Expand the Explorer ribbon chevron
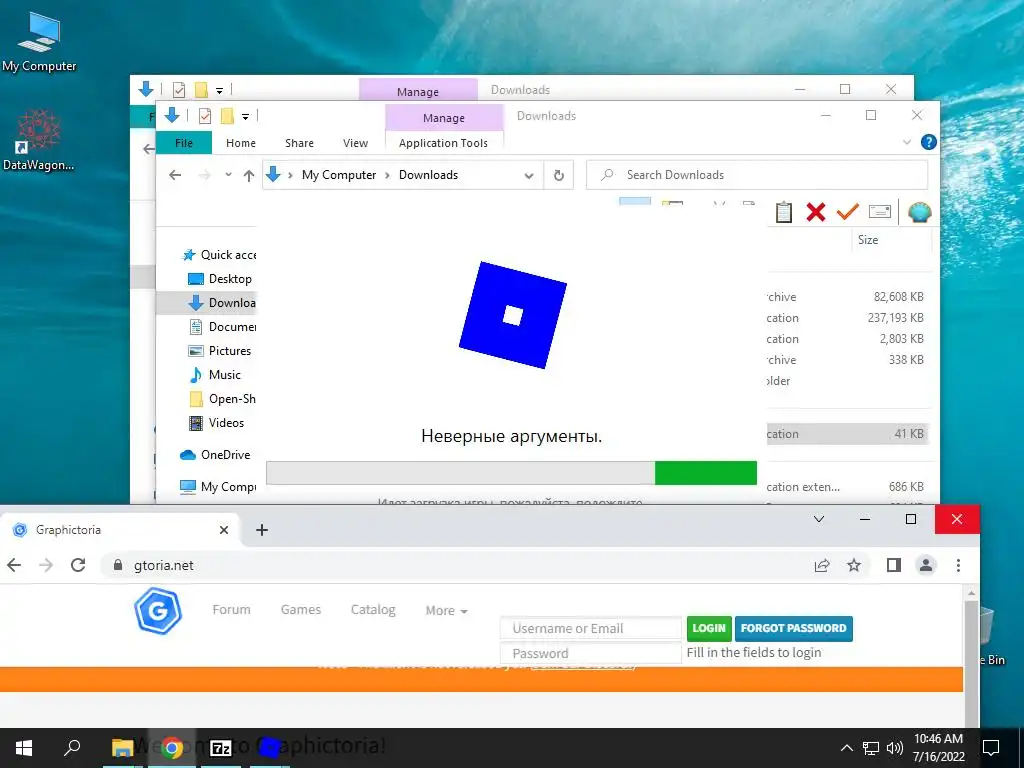Screen dimensions: 1024x768 point(906,142)
